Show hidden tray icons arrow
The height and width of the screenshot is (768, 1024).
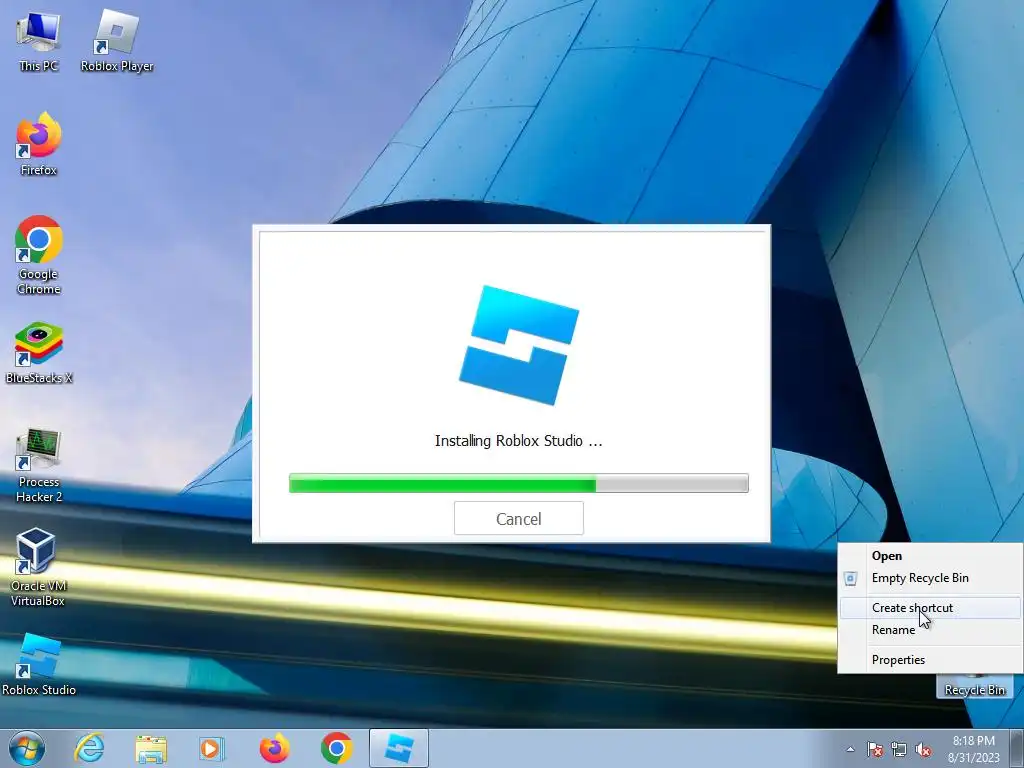coord(850,749)
